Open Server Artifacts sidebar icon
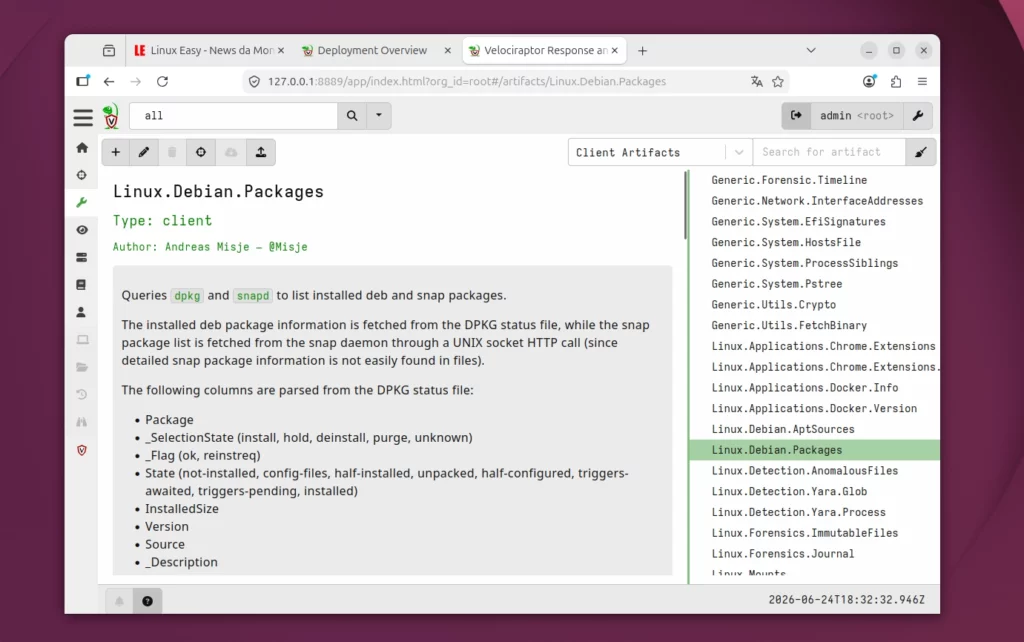 tap(82, 257)
